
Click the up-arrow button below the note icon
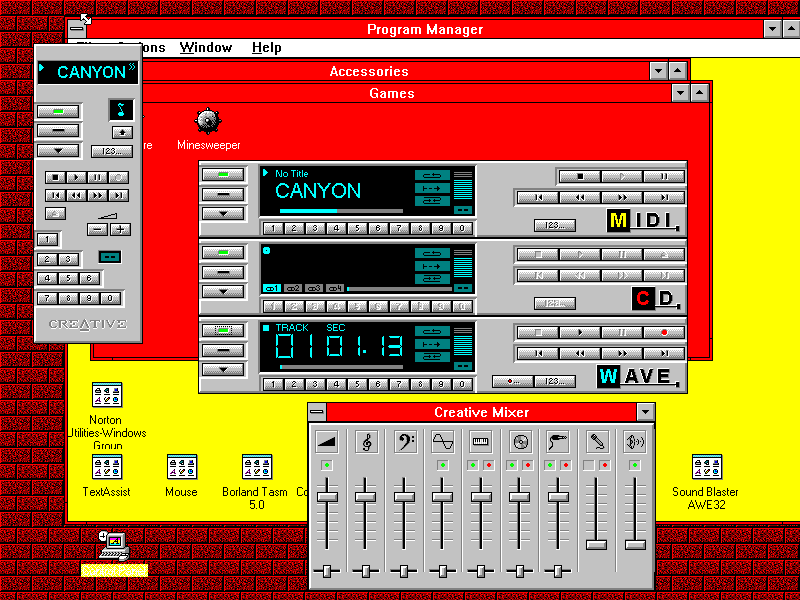coord(122,132)
